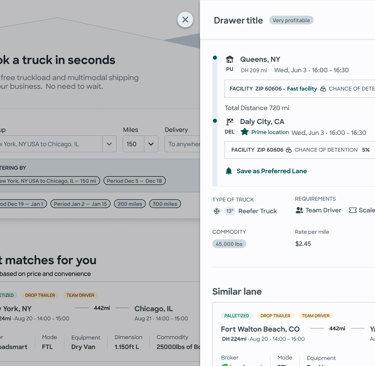Click the 45,000 lbs commodity tag
Screen dimensions: 375x366
click(229, 244)
